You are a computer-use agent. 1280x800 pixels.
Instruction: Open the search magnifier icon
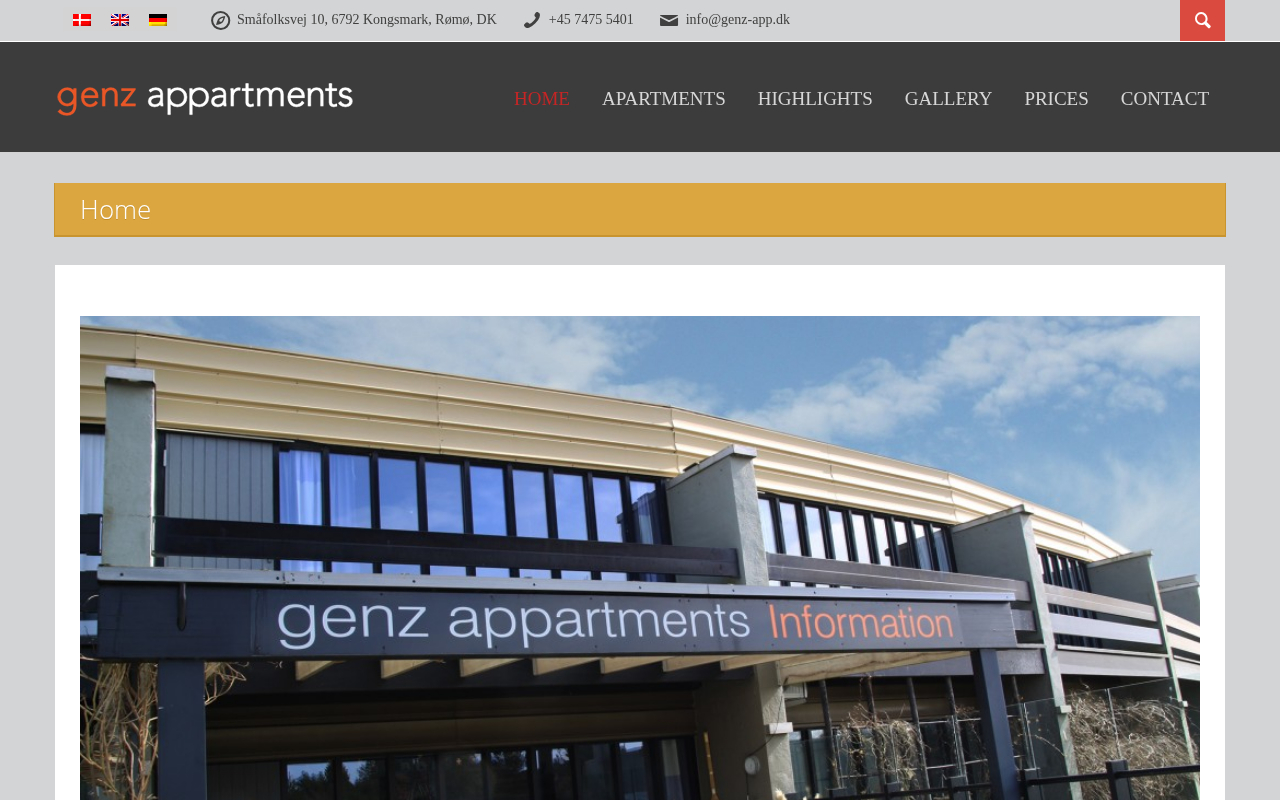click(1202, 20)
